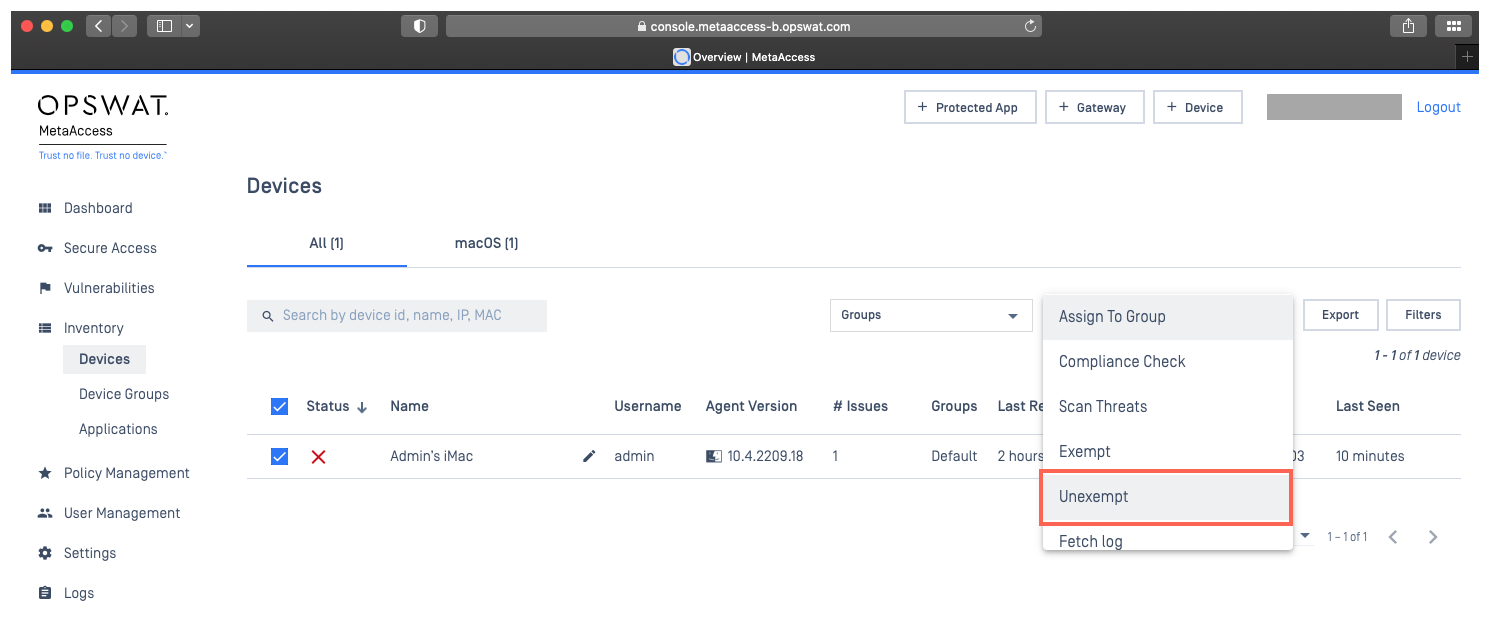Click the Agent Version column header
Viewport: 1491px width, 629px height.
pos(751,406)
